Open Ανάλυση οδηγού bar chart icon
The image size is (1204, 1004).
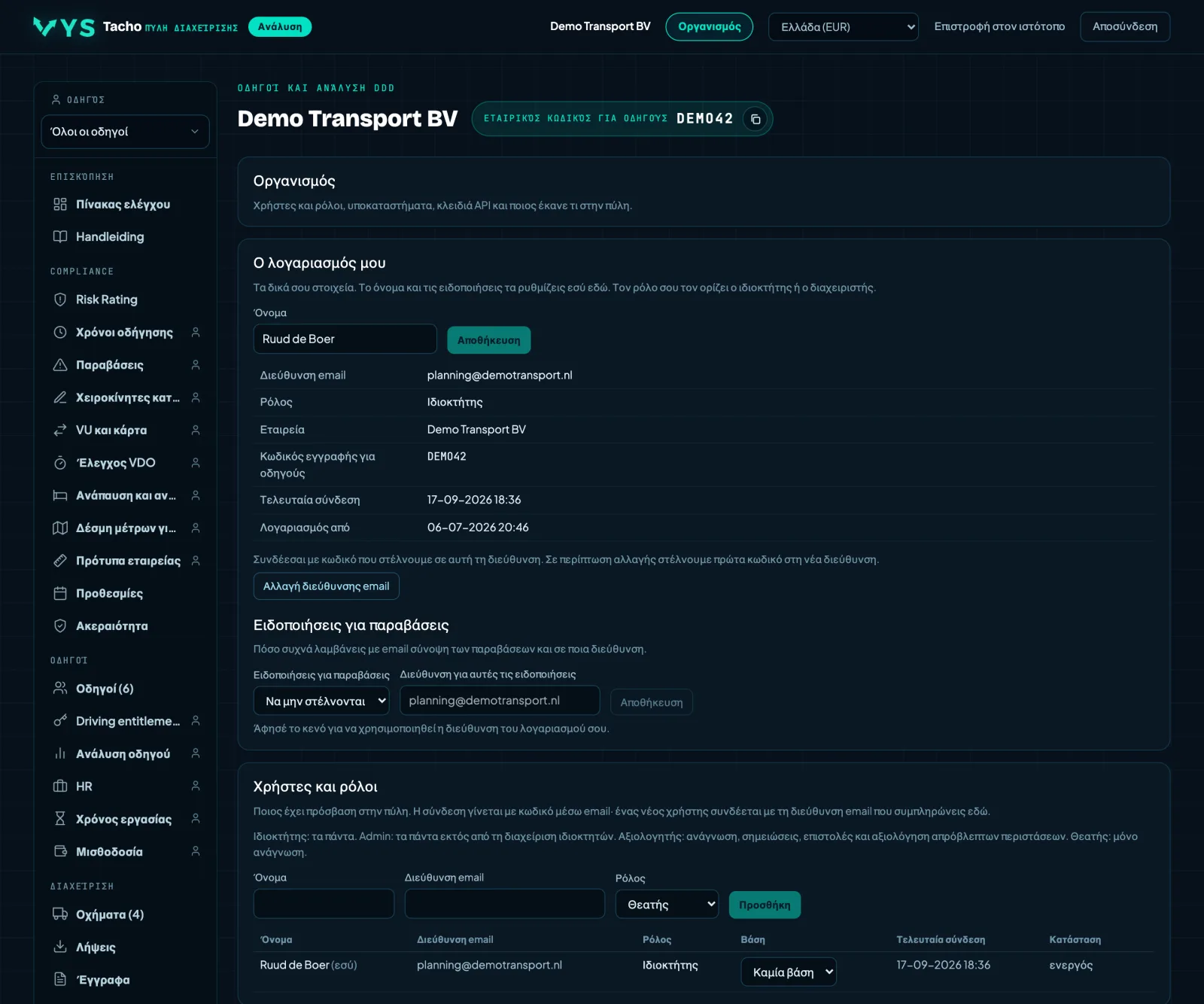pos(60,753)
